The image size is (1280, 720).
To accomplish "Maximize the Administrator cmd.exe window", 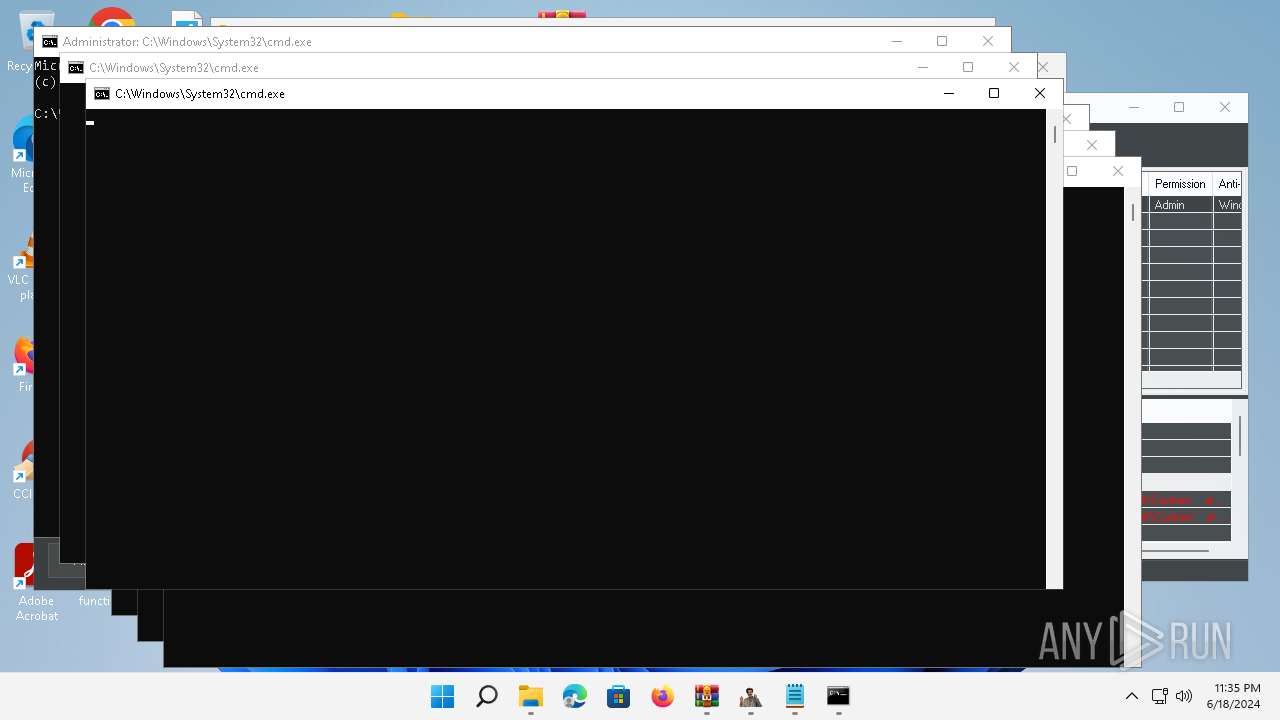I will (942, 41).
